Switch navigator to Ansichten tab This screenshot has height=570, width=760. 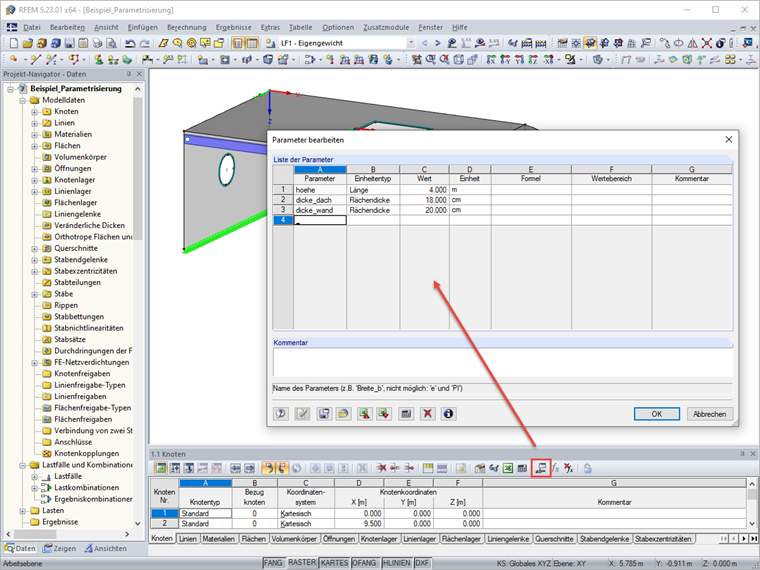[x=106, y=548]
